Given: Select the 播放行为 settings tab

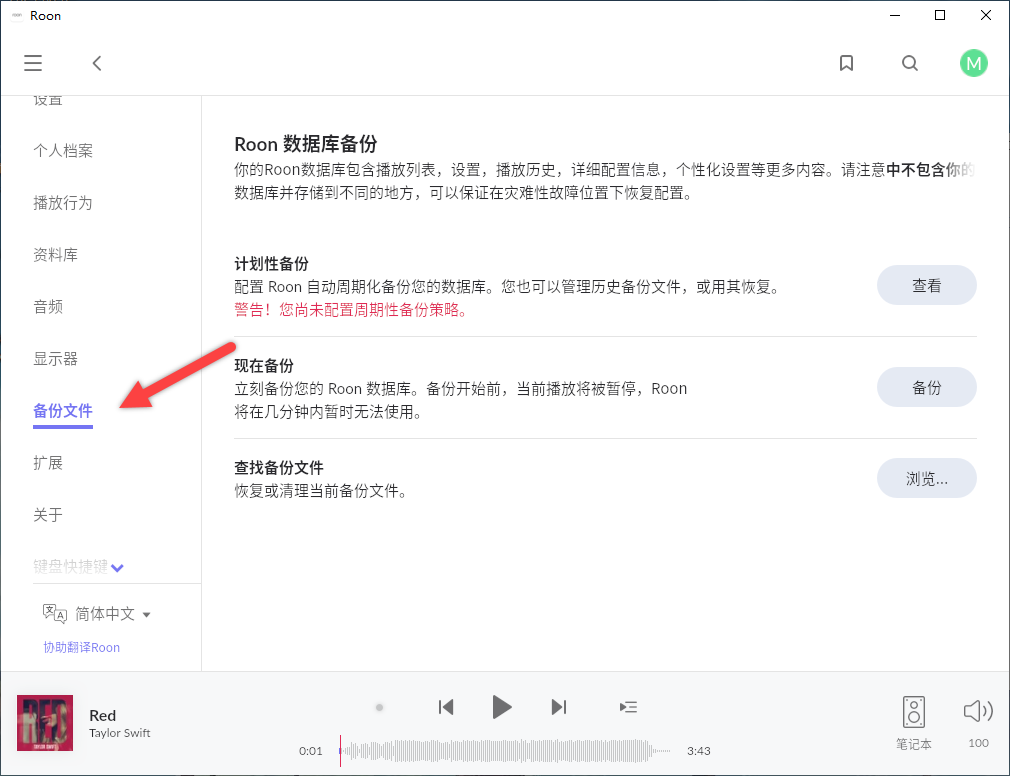Looking at the screenshot, I should point(63,203).
